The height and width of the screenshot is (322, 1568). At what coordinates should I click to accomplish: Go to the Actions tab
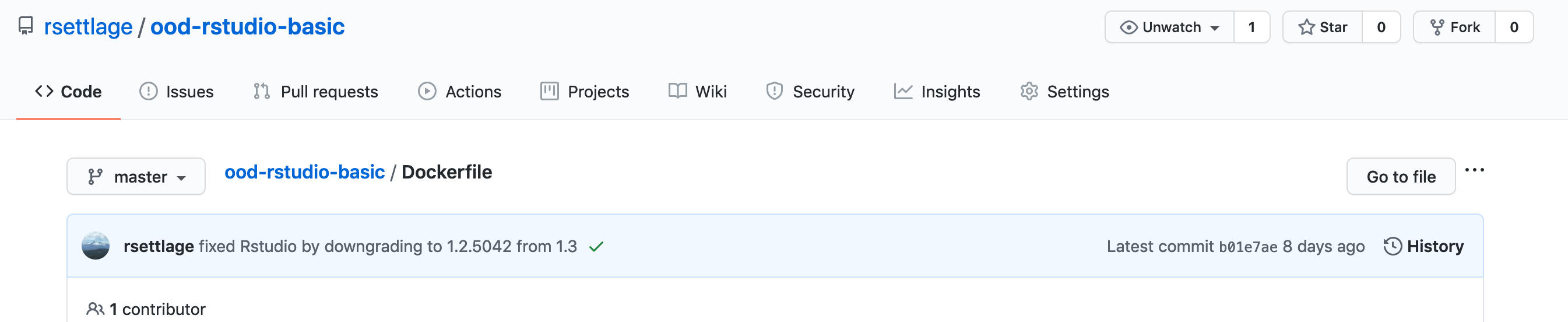[x=459, y=92]
